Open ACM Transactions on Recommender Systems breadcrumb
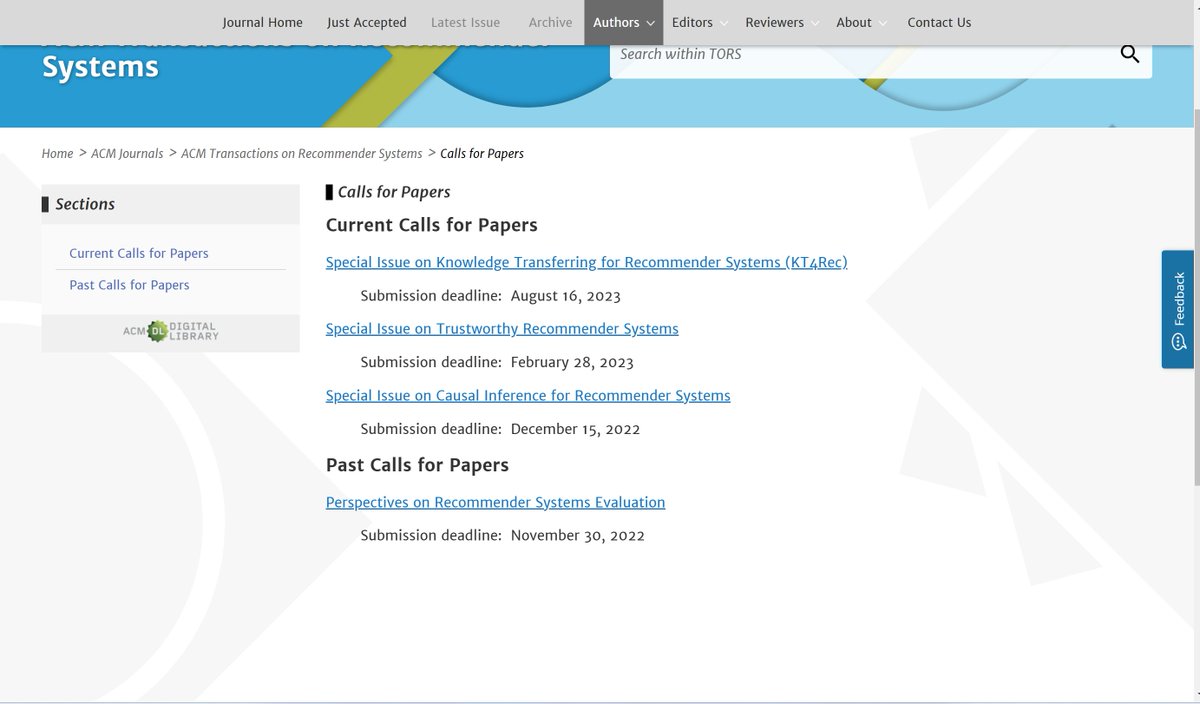 point(302,153)
